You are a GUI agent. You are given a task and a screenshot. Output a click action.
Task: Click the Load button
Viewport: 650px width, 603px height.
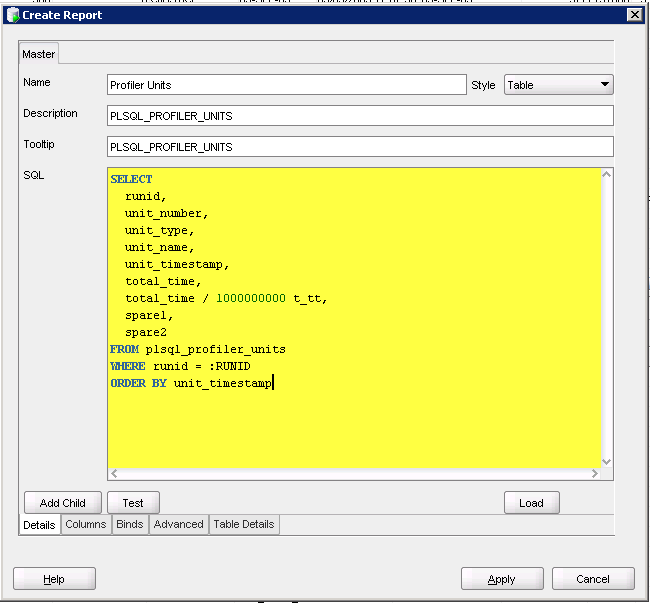tap(531, 503)
